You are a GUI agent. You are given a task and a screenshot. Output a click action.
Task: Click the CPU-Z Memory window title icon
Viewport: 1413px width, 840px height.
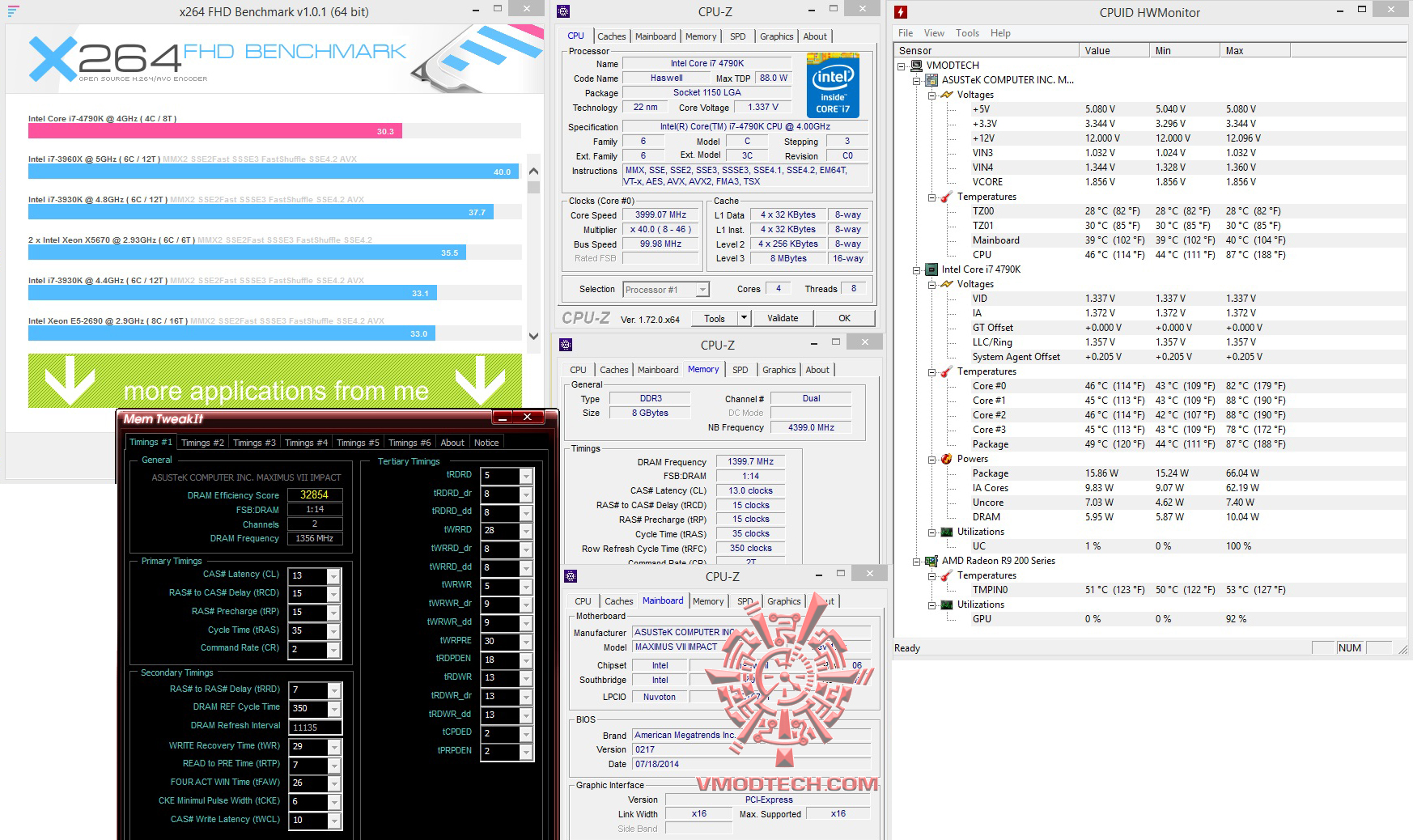click(x=566, y=344)
